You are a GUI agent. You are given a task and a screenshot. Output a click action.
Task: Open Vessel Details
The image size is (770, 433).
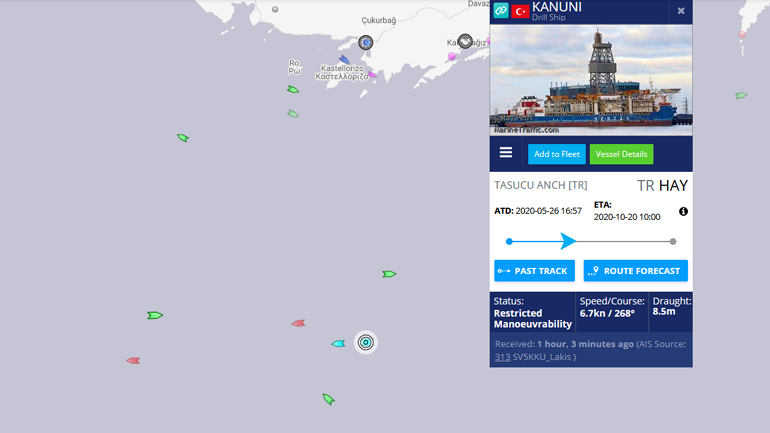pyautogui.click(x=621, y=154)
